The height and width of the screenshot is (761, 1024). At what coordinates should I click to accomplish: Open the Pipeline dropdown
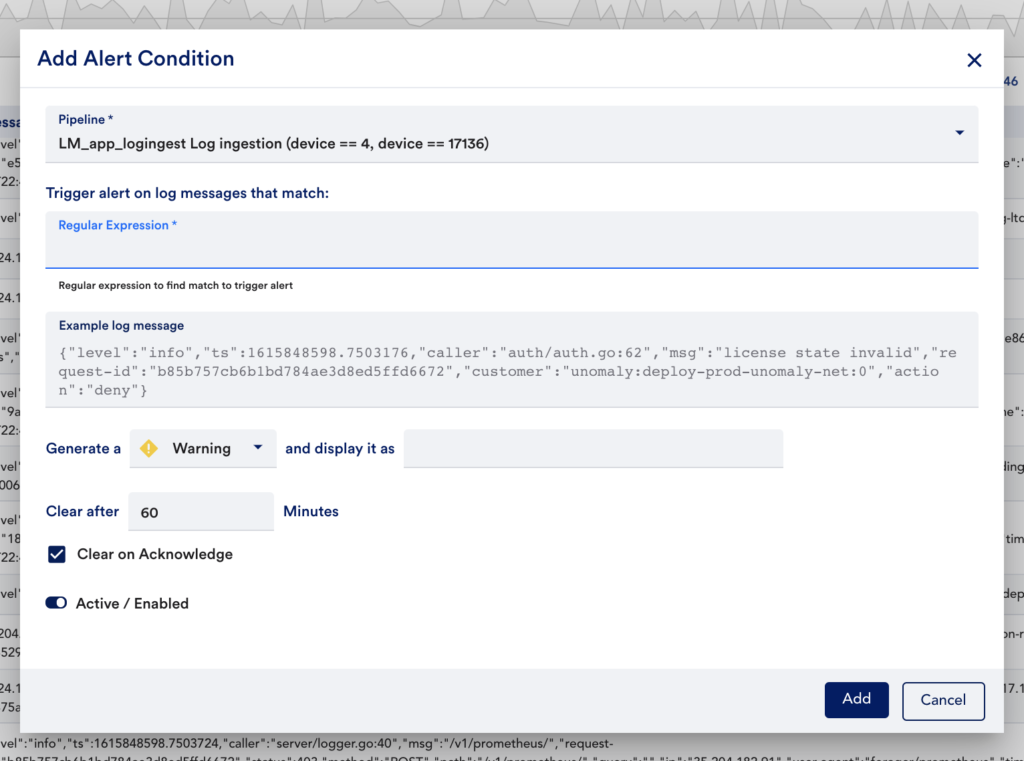(511, 134)
